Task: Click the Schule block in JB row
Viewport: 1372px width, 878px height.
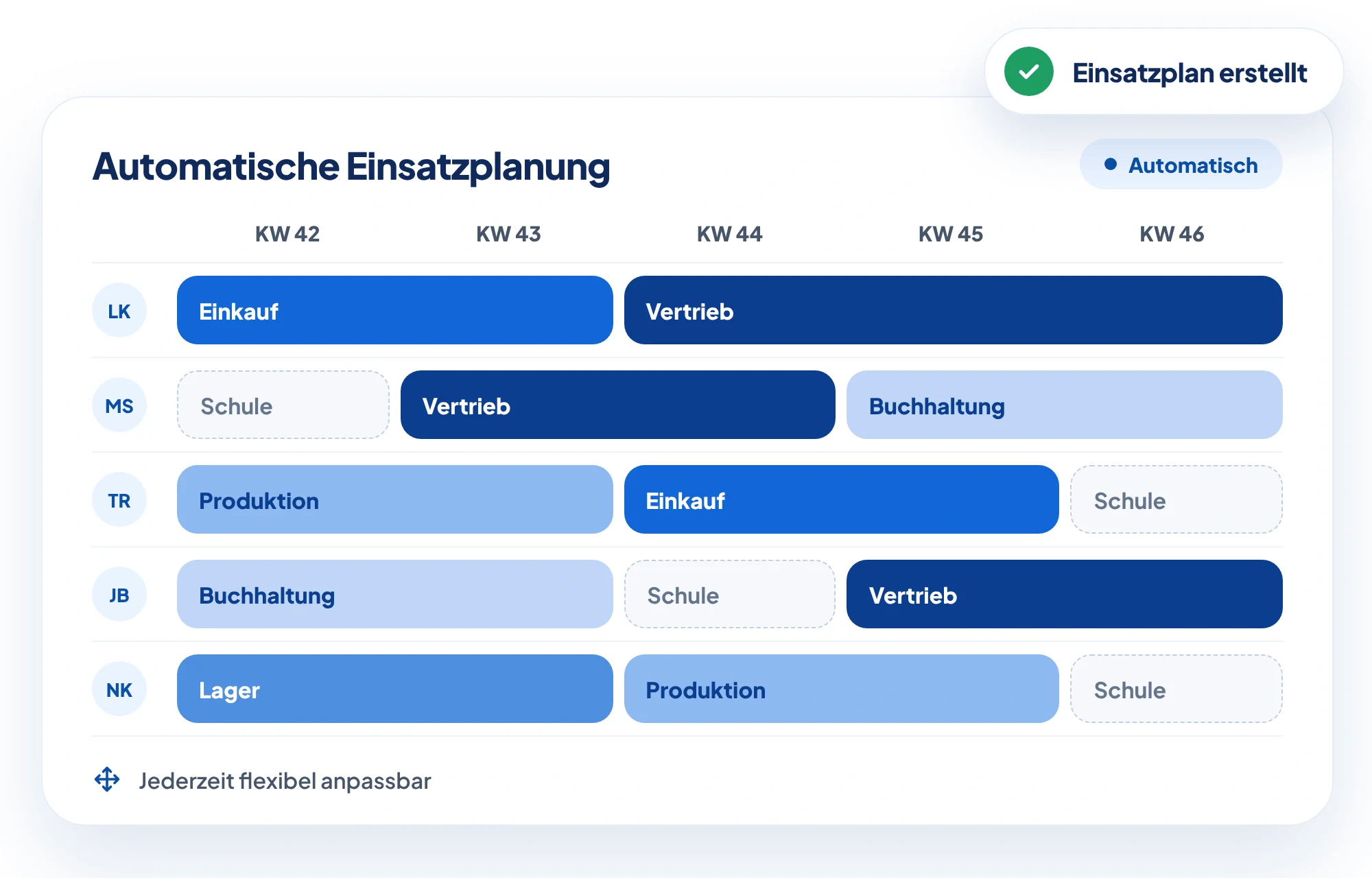Action: point(730,594)
